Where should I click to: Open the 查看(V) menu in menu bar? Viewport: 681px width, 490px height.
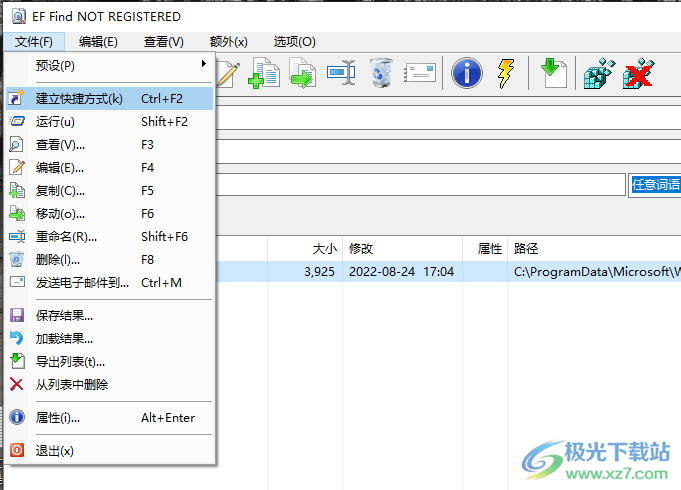pos(164,42)
